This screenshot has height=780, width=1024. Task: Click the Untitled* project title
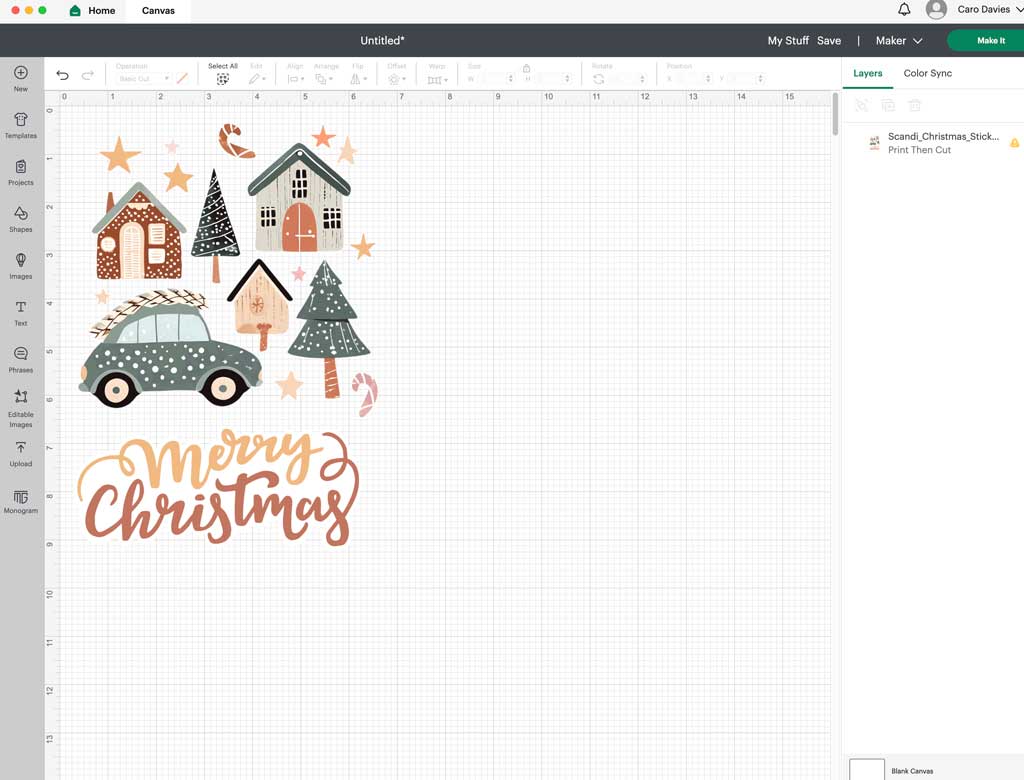(383, 41)
